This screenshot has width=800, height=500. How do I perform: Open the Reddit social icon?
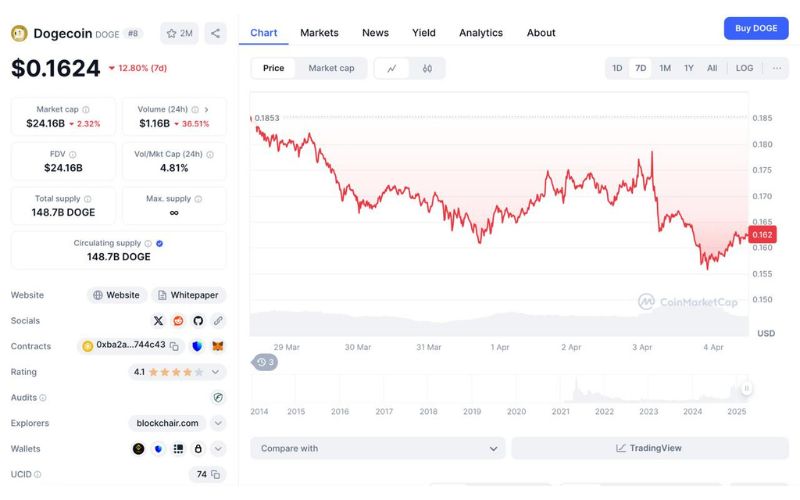tap(178, 321)
